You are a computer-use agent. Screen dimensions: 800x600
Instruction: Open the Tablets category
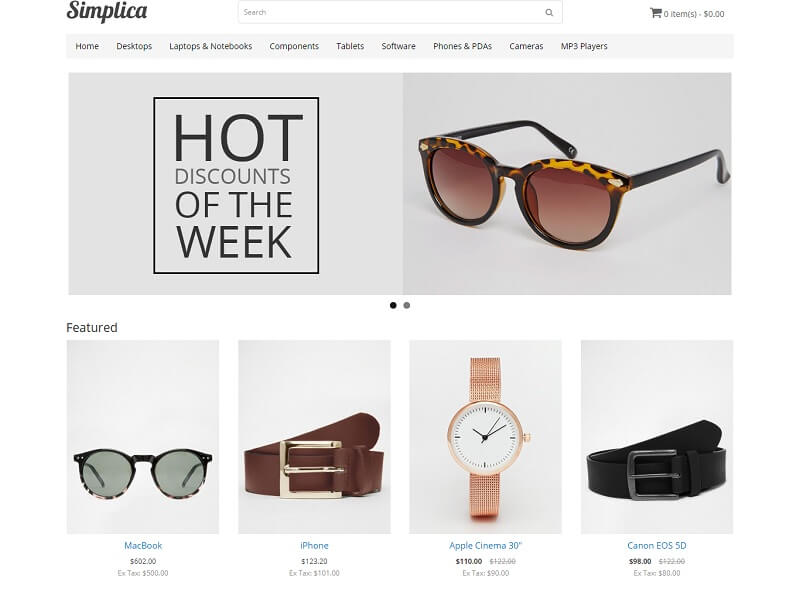pos(350,46)
